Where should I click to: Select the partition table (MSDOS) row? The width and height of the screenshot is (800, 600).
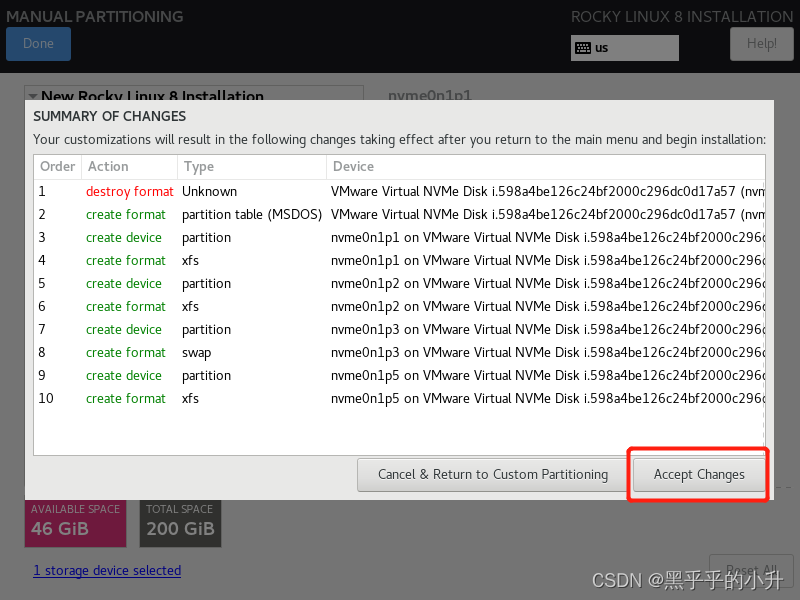pyautogui.click(x=399, y=214)
